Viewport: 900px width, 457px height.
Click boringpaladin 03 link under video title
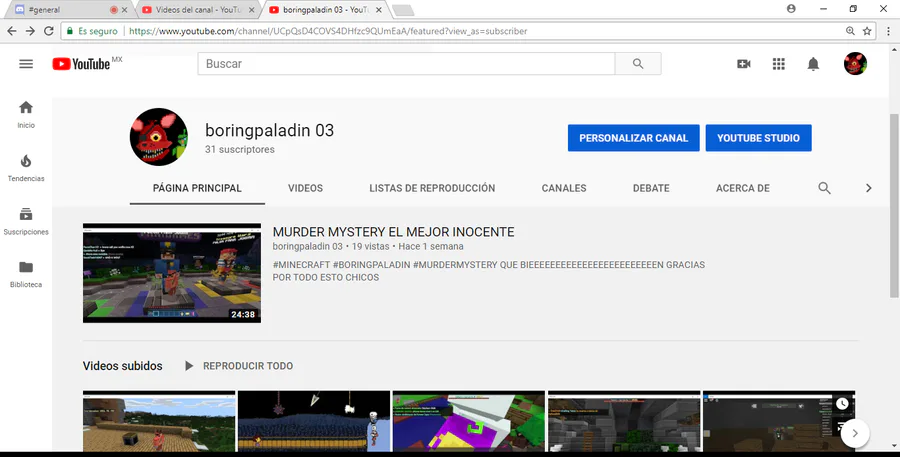tap(308, 246)
